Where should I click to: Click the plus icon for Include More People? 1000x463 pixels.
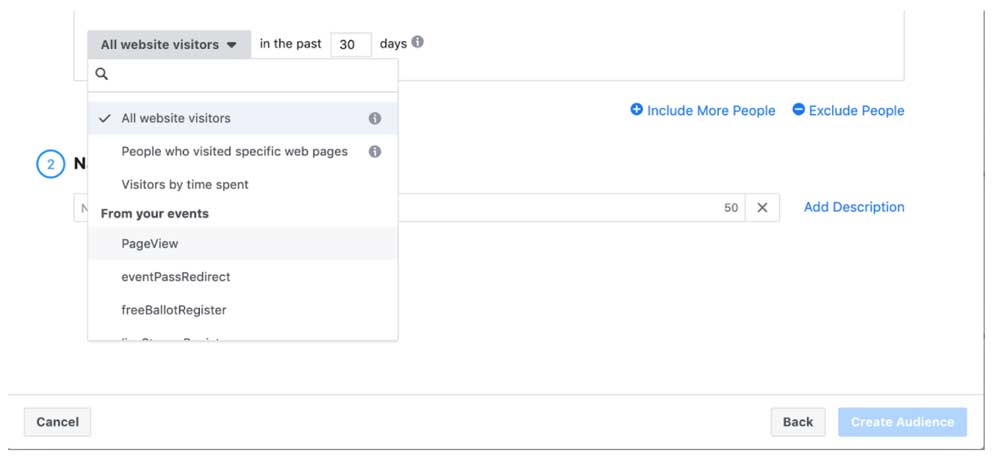coord(636,110)
